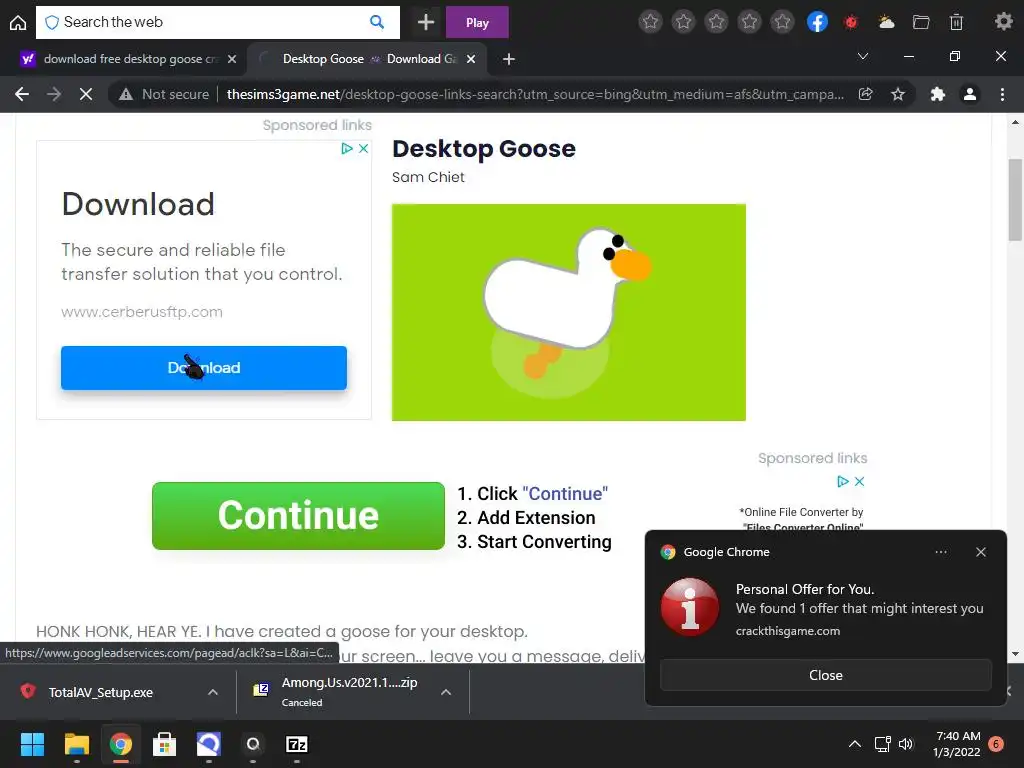Select the Desktop Goose Download tab

pyautogui.click(x=368, y=59)
